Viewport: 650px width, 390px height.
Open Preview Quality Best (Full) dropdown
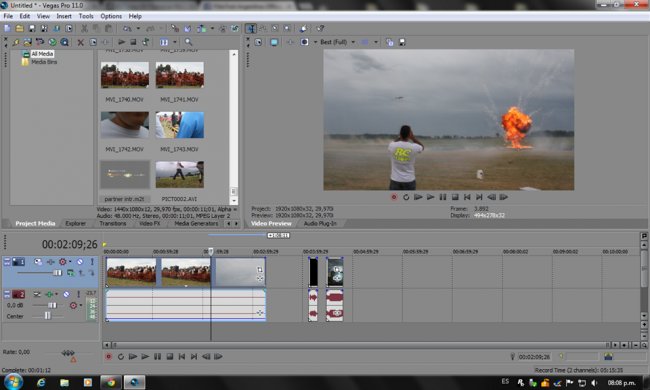[x=353, y=42]
